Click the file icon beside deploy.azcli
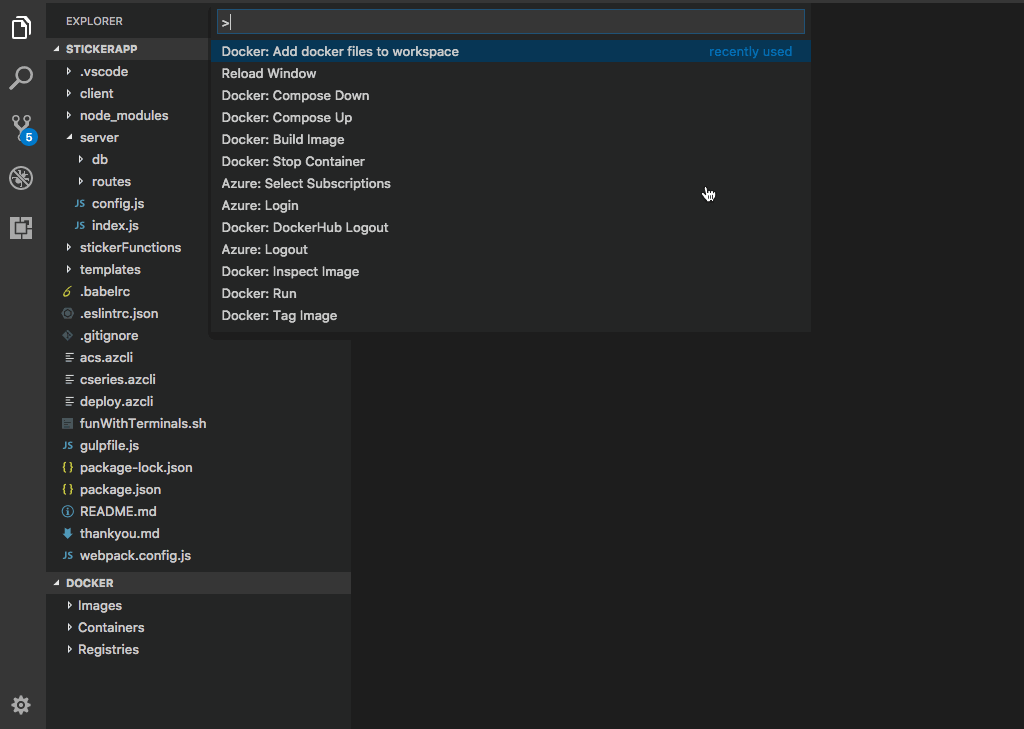Image resolution: width=1024 pixels, height=729 pixels. pos(69,402)
